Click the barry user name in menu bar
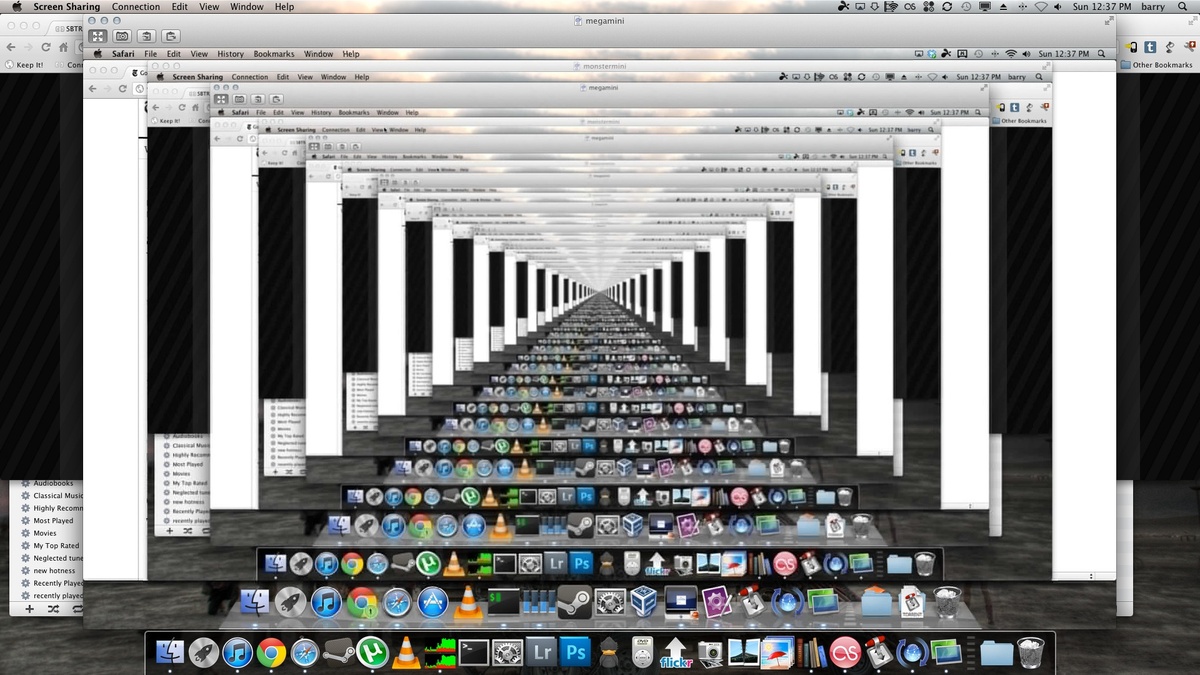 pos(1153,7)
